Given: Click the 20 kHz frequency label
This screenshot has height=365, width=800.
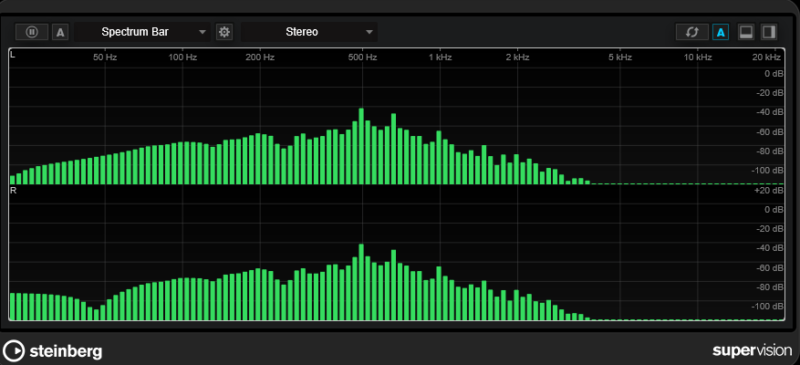Looking at the screenshot, I should 766,57.
